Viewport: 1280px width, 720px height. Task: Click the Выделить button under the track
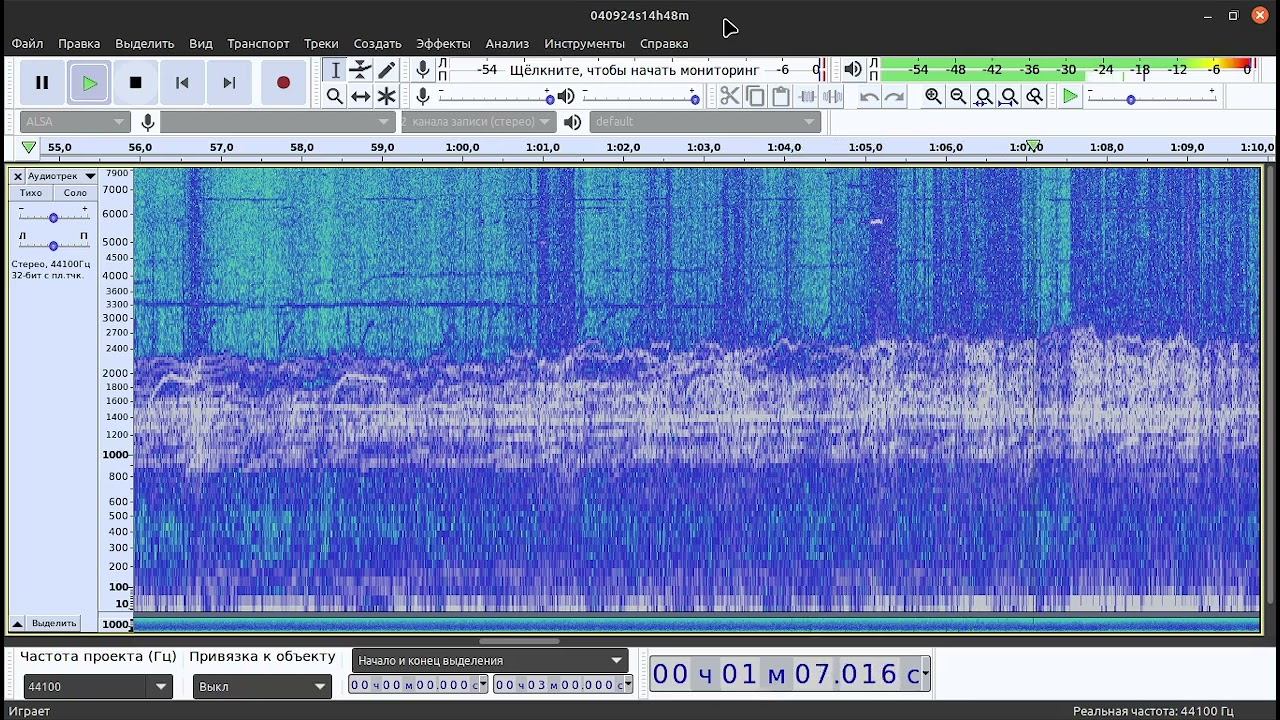54,623
